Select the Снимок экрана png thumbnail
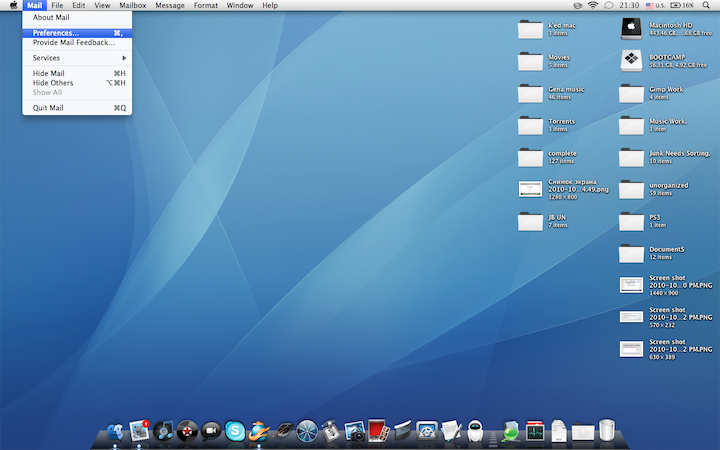720x450 pixels. (x=530, y=189)
